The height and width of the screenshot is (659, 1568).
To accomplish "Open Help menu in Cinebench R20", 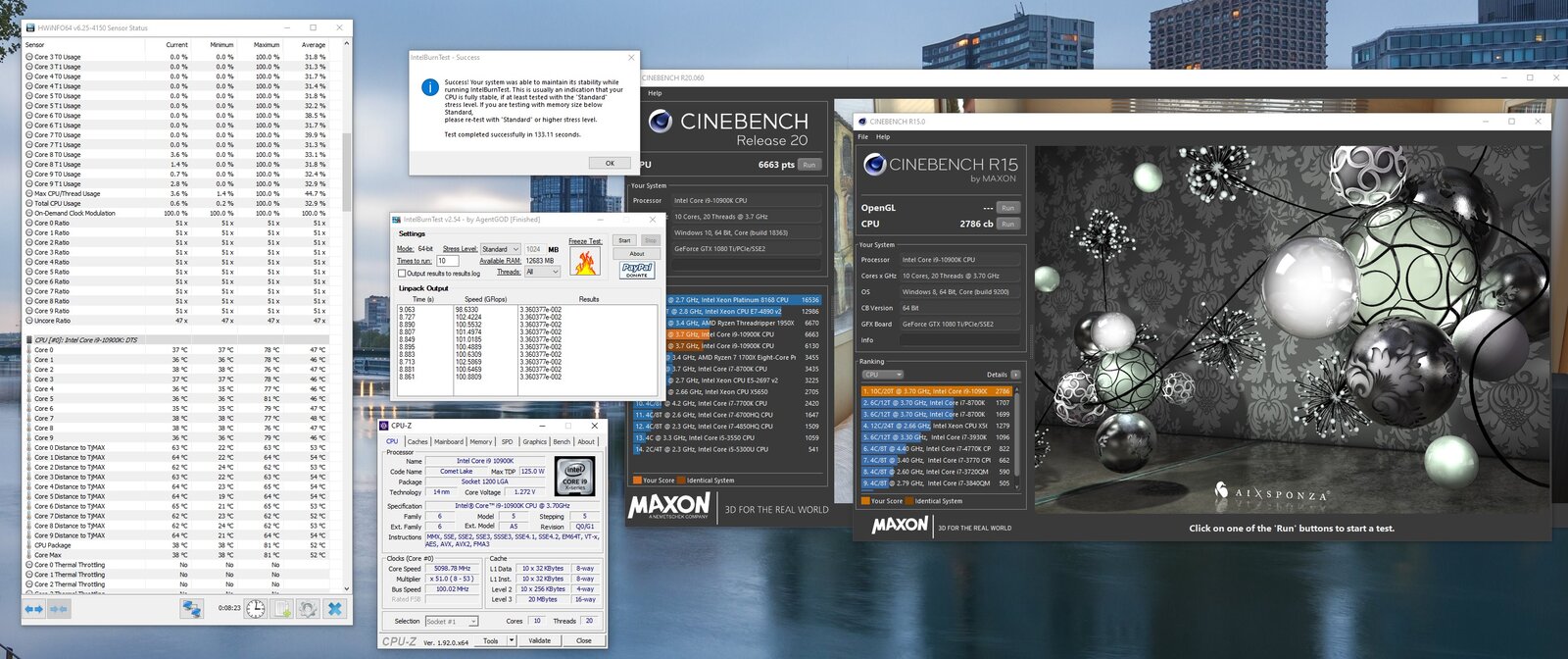I will (x=655, y=94).
